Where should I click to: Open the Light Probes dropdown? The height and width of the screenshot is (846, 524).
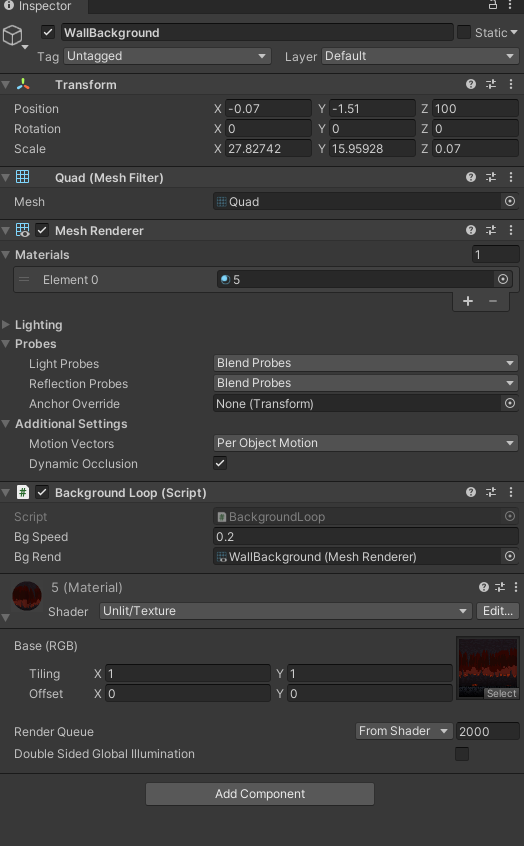[365, 363]
